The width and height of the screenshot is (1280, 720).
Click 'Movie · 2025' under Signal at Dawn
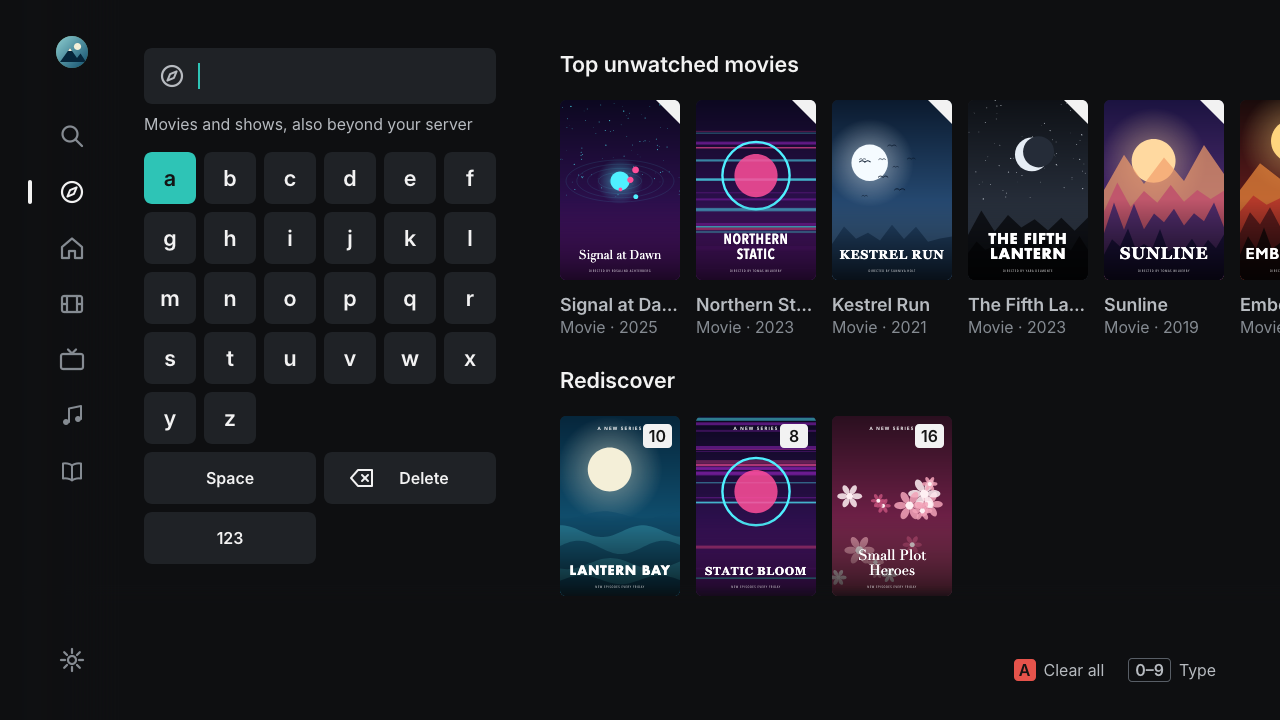tap(609, 327)
